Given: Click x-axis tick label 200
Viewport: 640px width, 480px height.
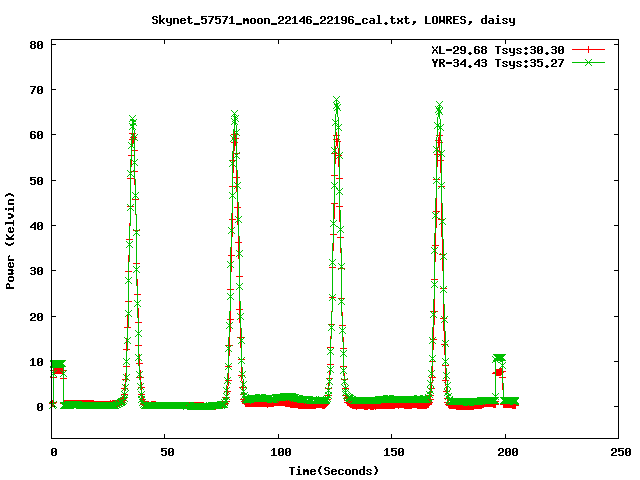Looking at the screenshot, I should 507,452.
